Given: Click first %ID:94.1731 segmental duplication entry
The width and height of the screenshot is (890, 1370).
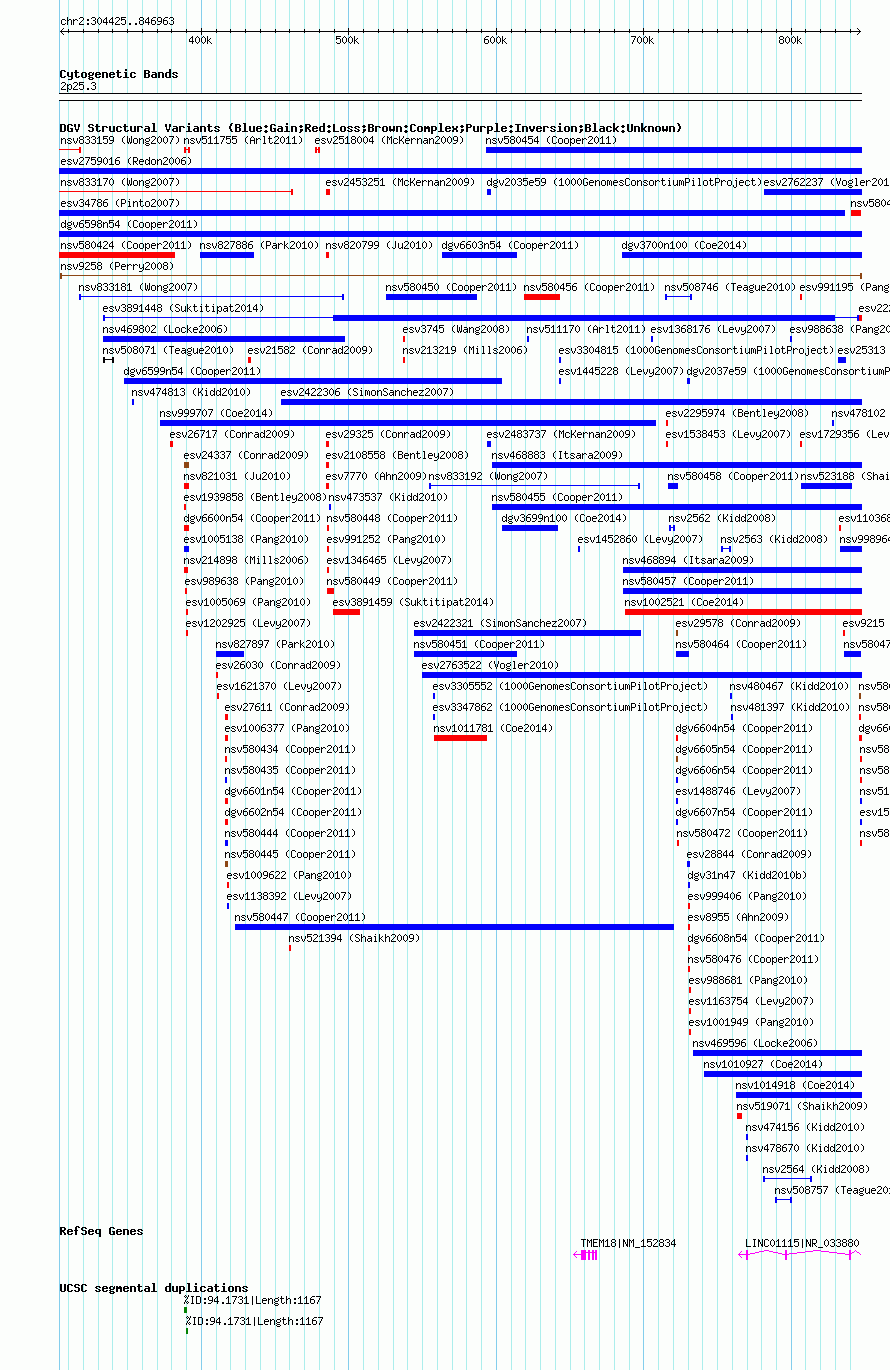Looking at the screenshot, I should coord(254,1300).
